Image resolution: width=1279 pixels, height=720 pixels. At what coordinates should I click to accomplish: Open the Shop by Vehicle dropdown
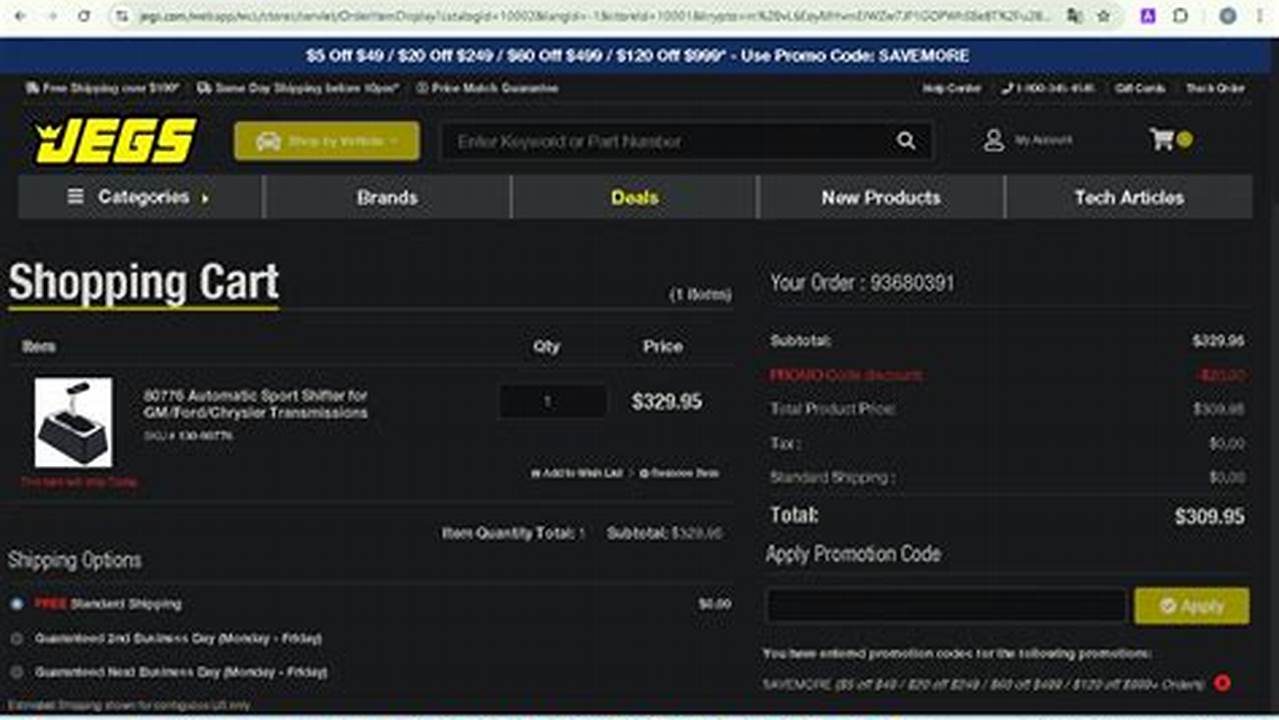326,141
